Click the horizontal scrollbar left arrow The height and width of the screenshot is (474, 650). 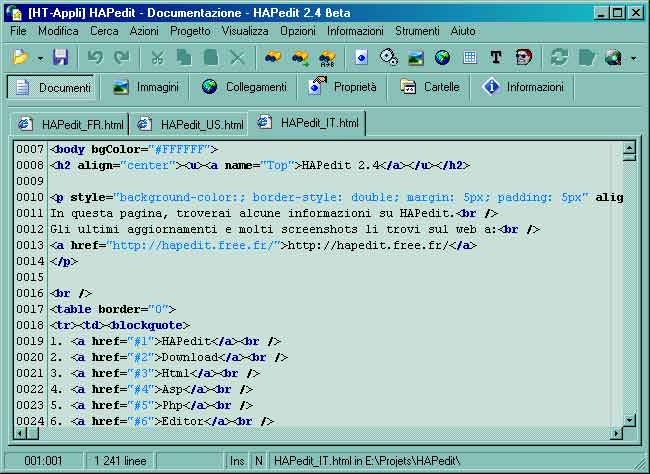pos(20,434)
